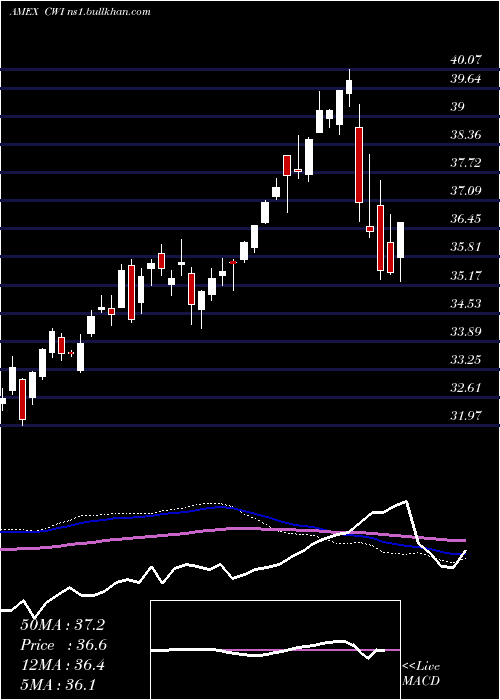Image resolution: width=500 pixels, height=700 pixels.
Task: Click the price label 39
Action: coord(458,107)
